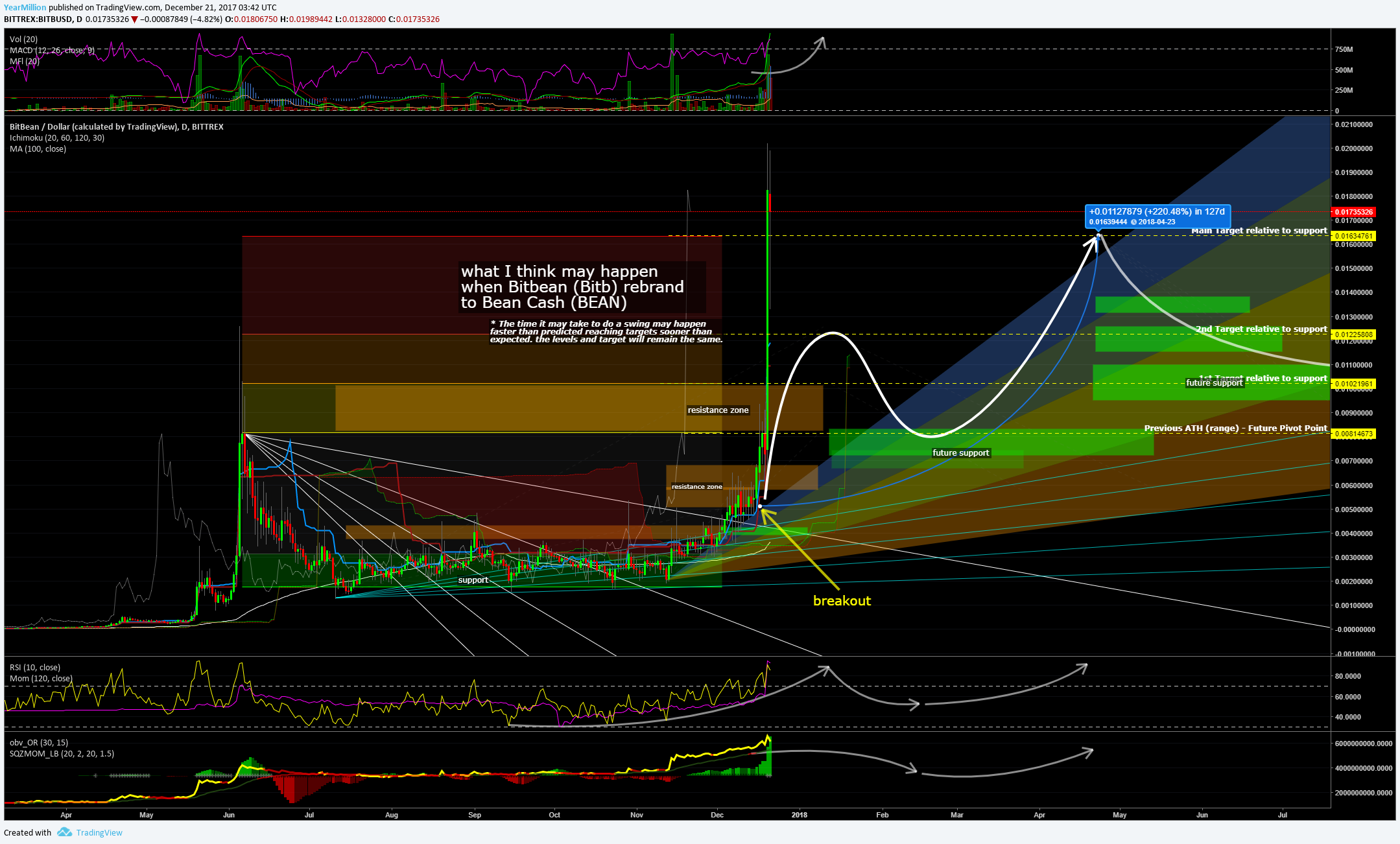Click the Main Target relative to support label
The height and width of the screenshot is (844, 1400).
(x=1259, y=231)
